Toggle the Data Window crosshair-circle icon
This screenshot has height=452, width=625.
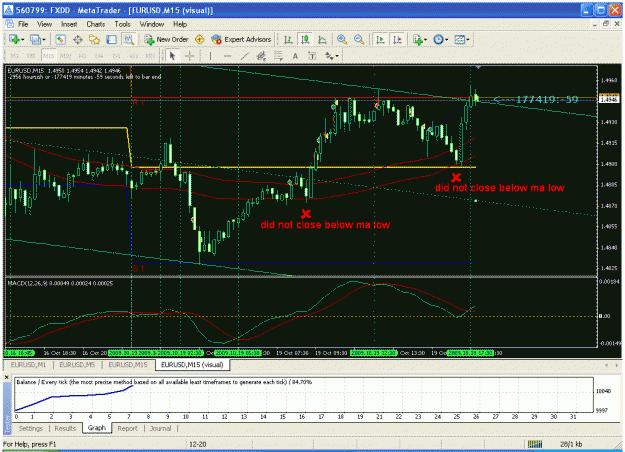(77, 39)
